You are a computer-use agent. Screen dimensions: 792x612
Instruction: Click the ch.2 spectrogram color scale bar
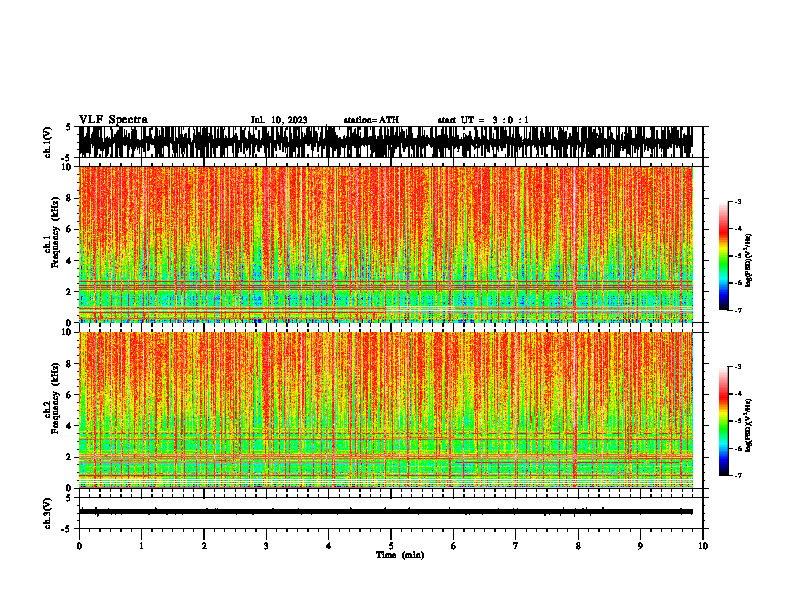coord(723,421)
